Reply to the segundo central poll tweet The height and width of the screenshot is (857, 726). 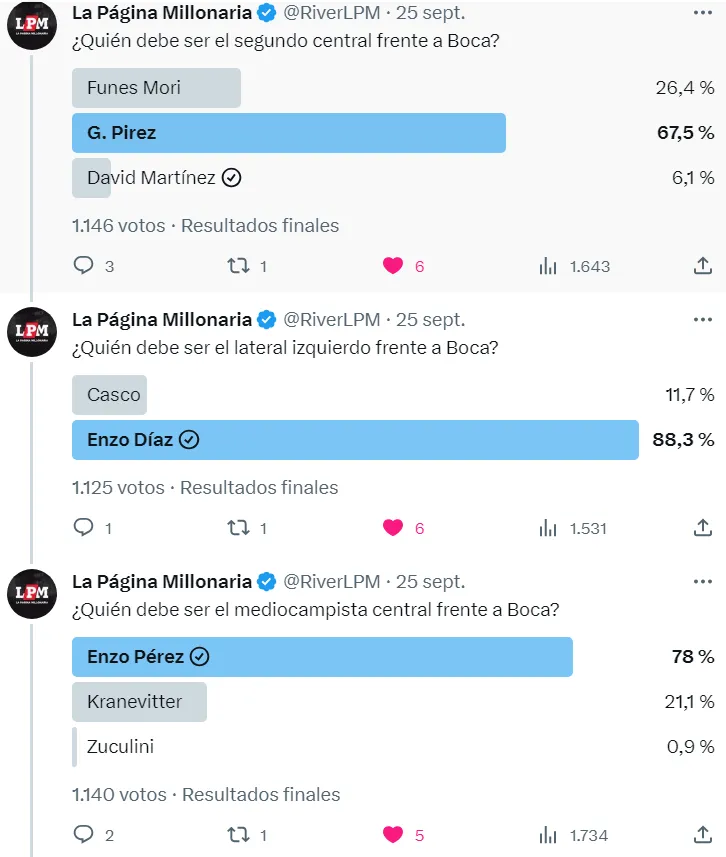click(84, 266)
